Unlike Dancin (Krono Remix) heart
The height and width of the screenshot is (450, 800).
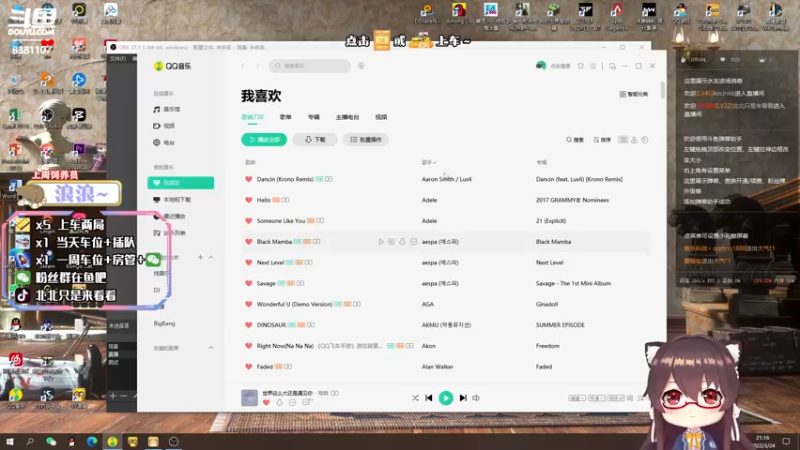tap(248, 179)
